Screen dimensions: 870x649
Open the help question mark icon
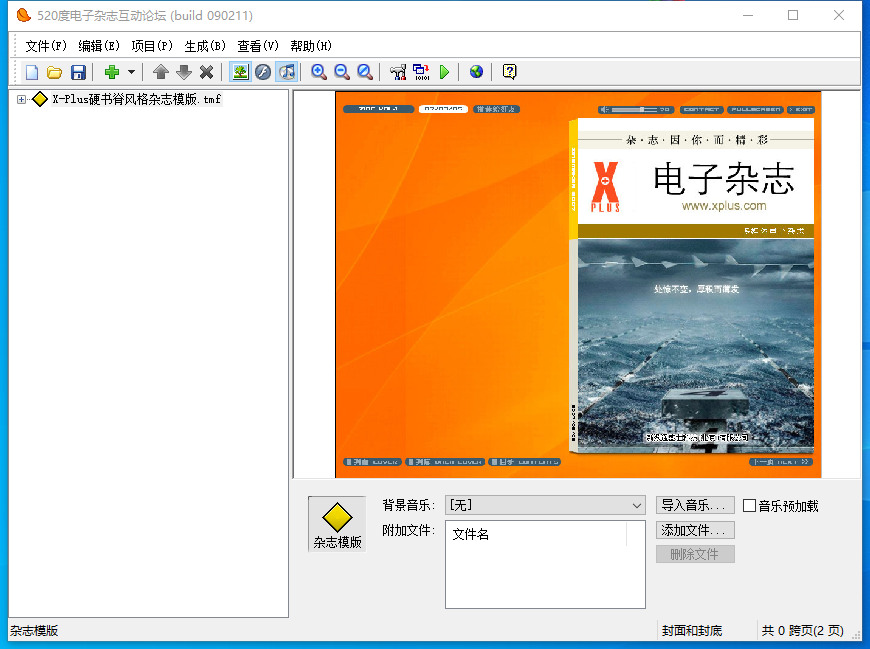click(509, 72)
